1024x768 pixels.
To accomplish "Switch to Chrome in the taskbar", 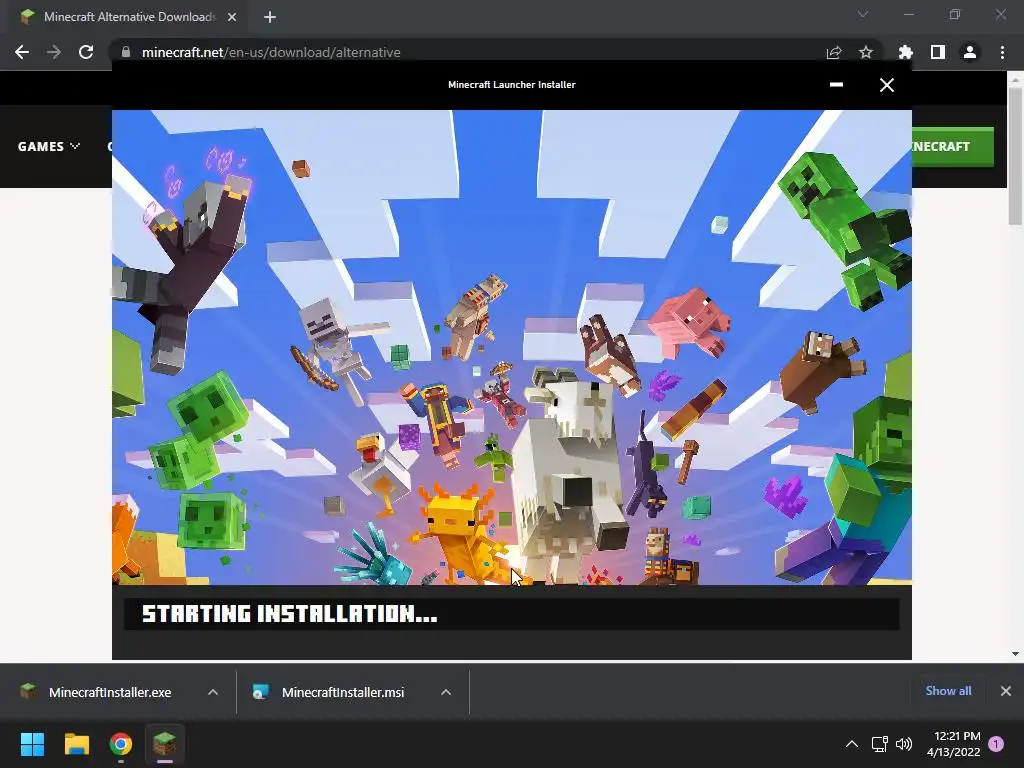I will (x=121, y=744).
